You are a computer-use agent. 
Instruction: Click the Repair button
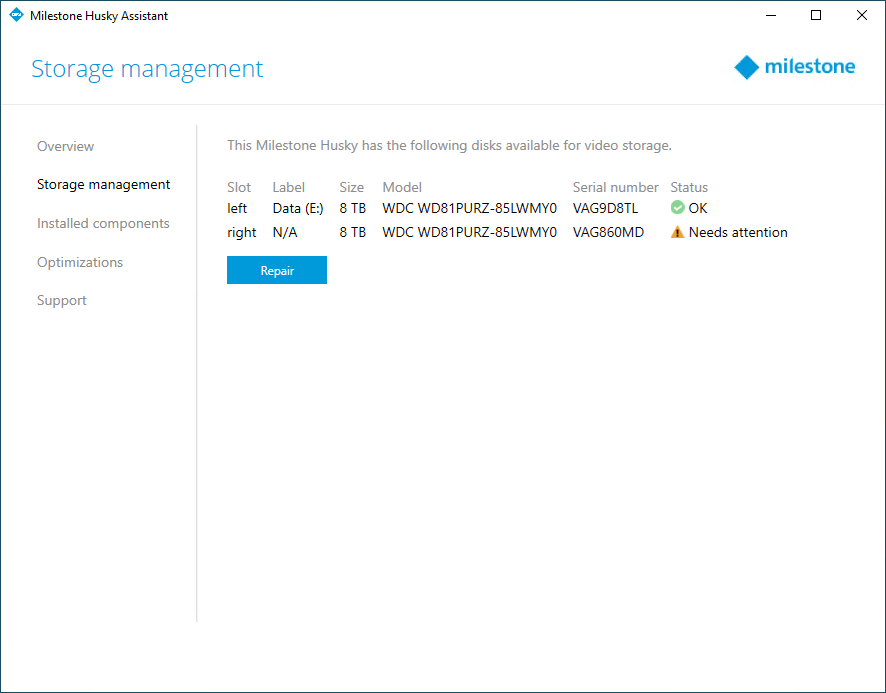coord(277,270)
